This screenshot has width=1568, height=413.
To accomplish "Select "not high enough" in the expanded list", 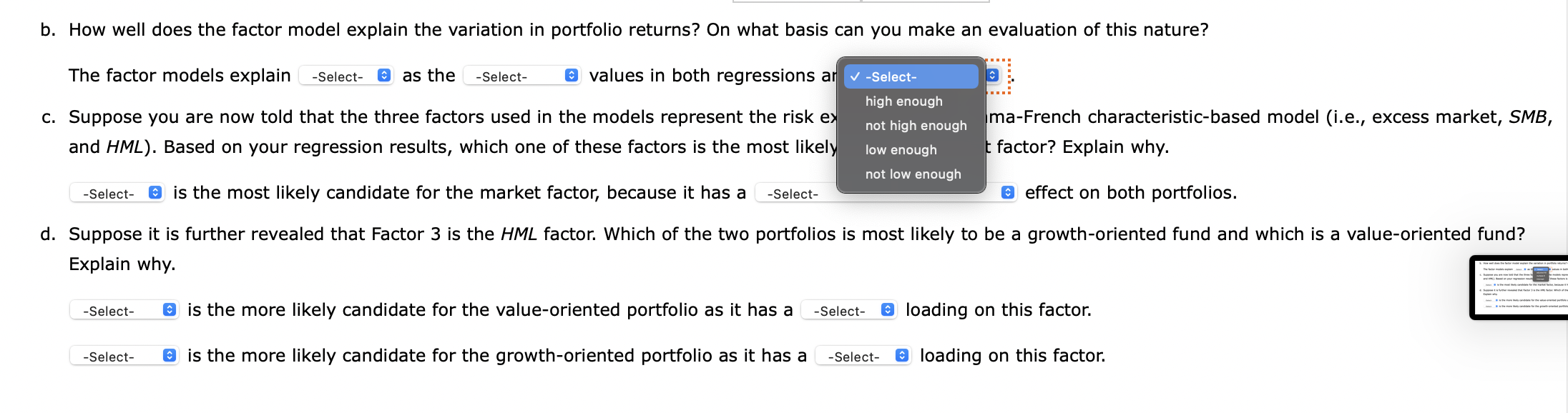I will [x=916, y=125].
